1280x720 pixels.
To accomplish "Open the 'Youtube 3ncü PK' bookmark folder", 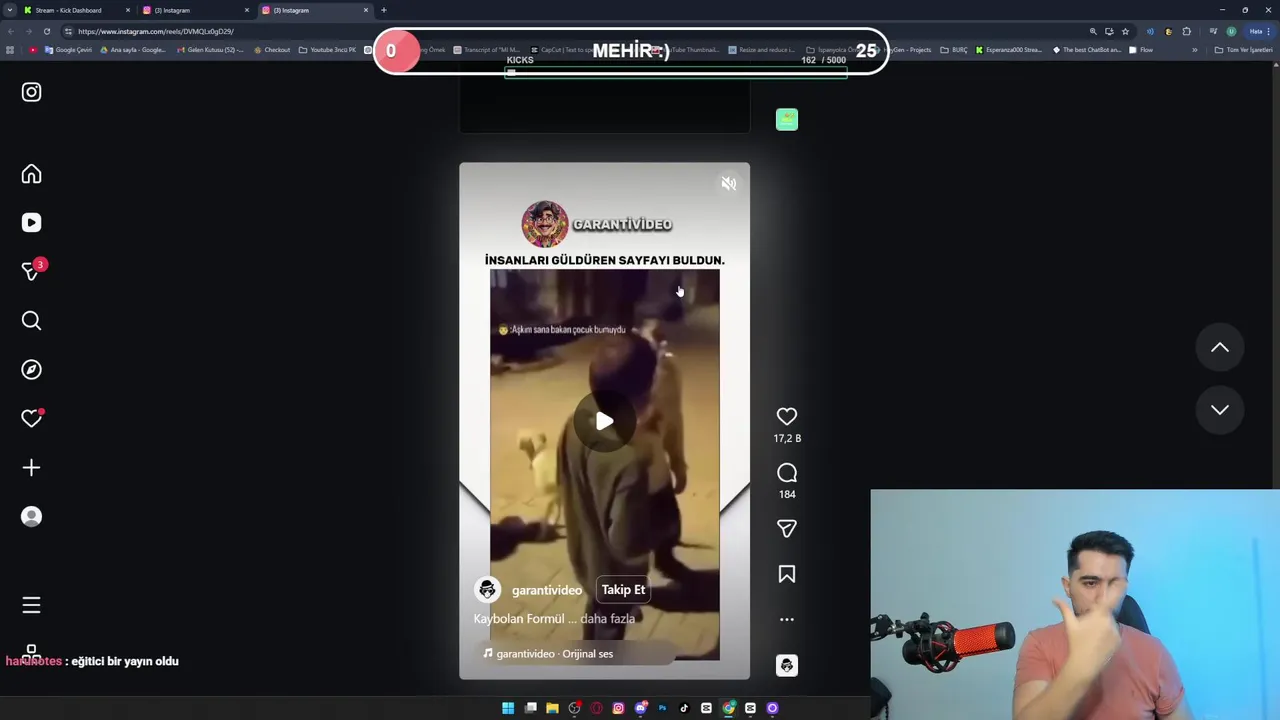I will (327, 50).
